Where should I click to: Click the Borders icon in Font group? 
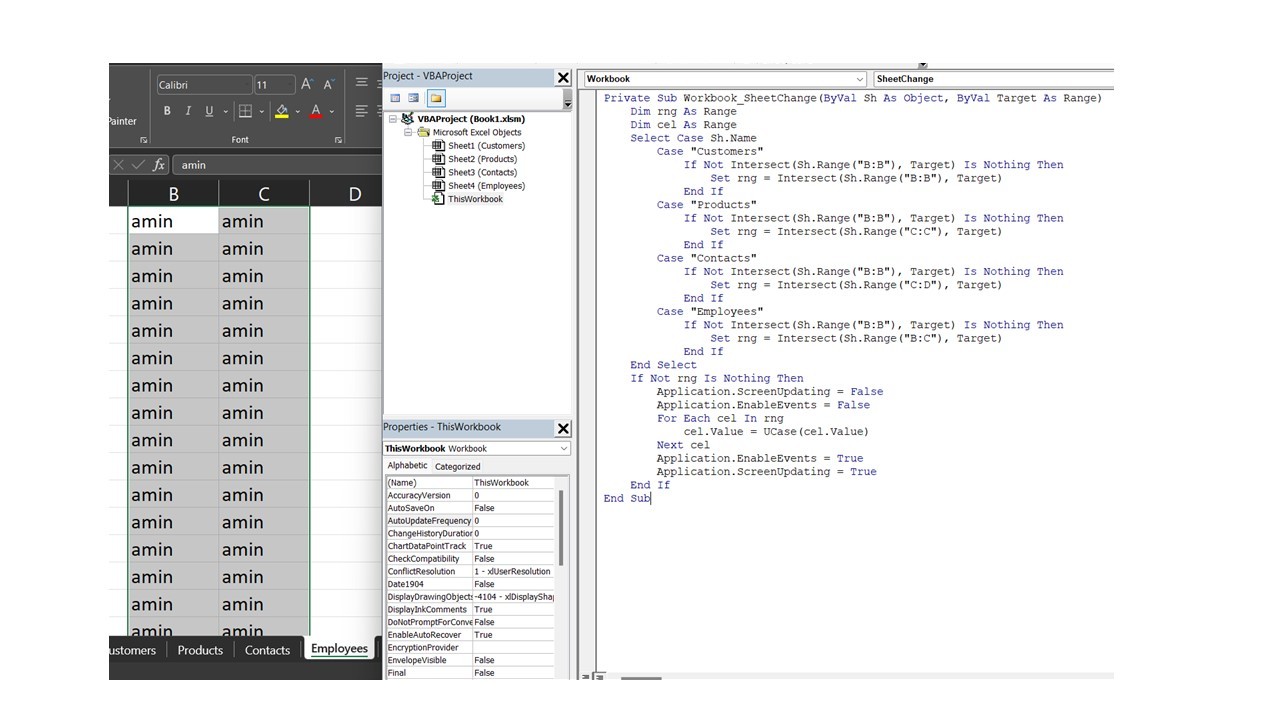point(245,111)
